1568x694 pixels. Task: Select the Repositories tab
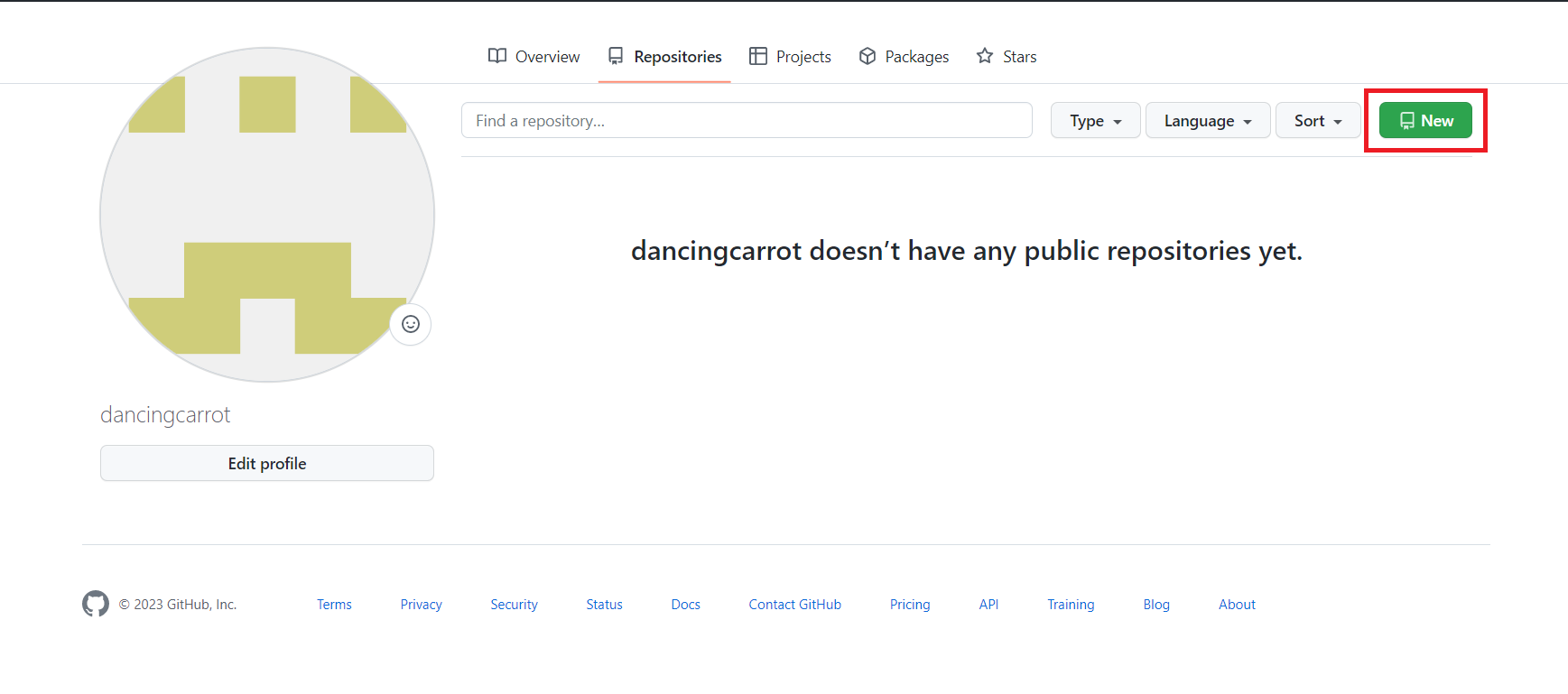[664, 57]
